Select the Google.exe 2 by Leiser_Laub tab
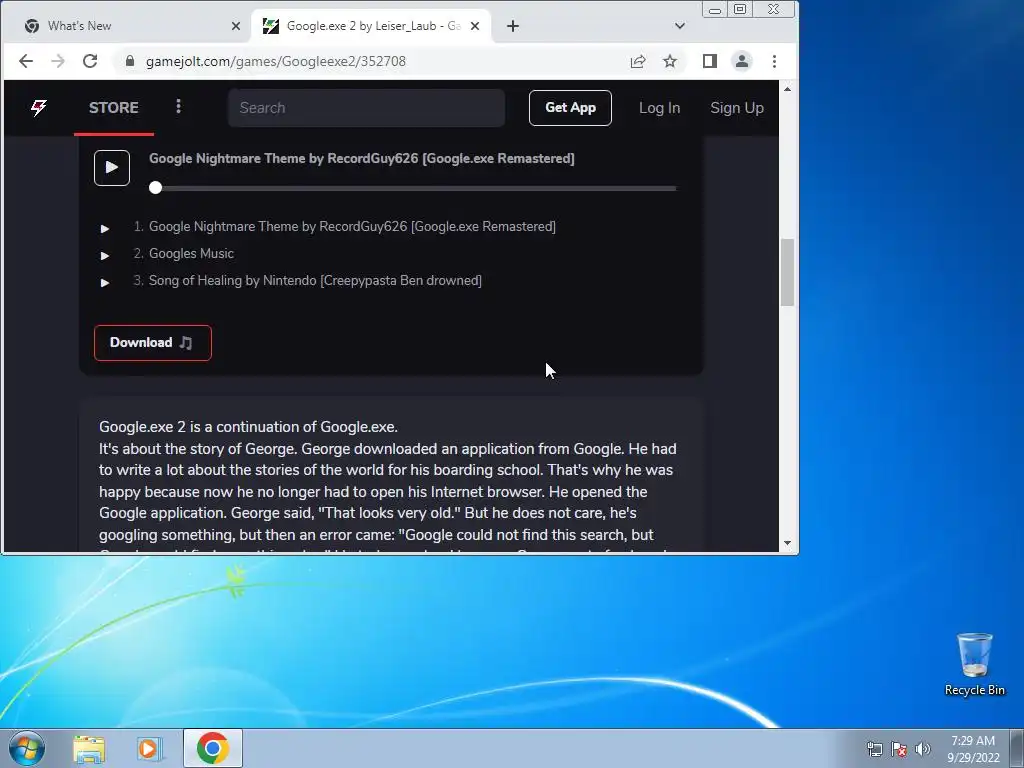Viewport: 1024px width, 768px height. click(371, 25)
